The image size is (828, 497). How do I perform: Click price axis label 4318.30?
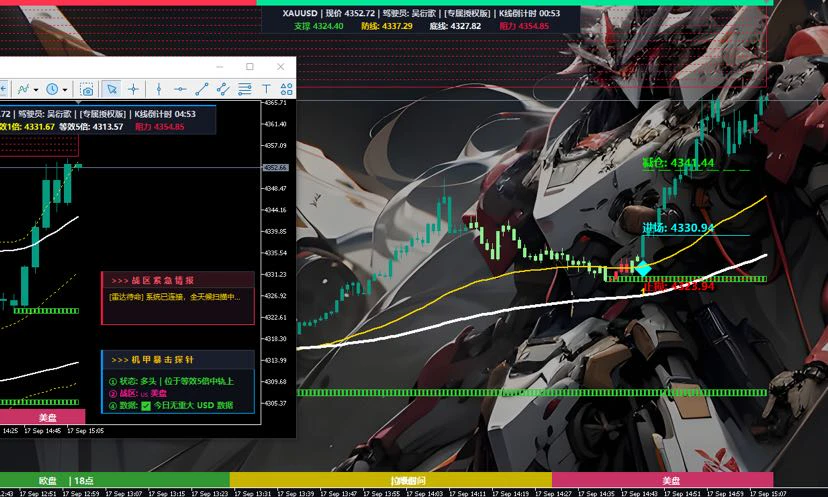275,339
